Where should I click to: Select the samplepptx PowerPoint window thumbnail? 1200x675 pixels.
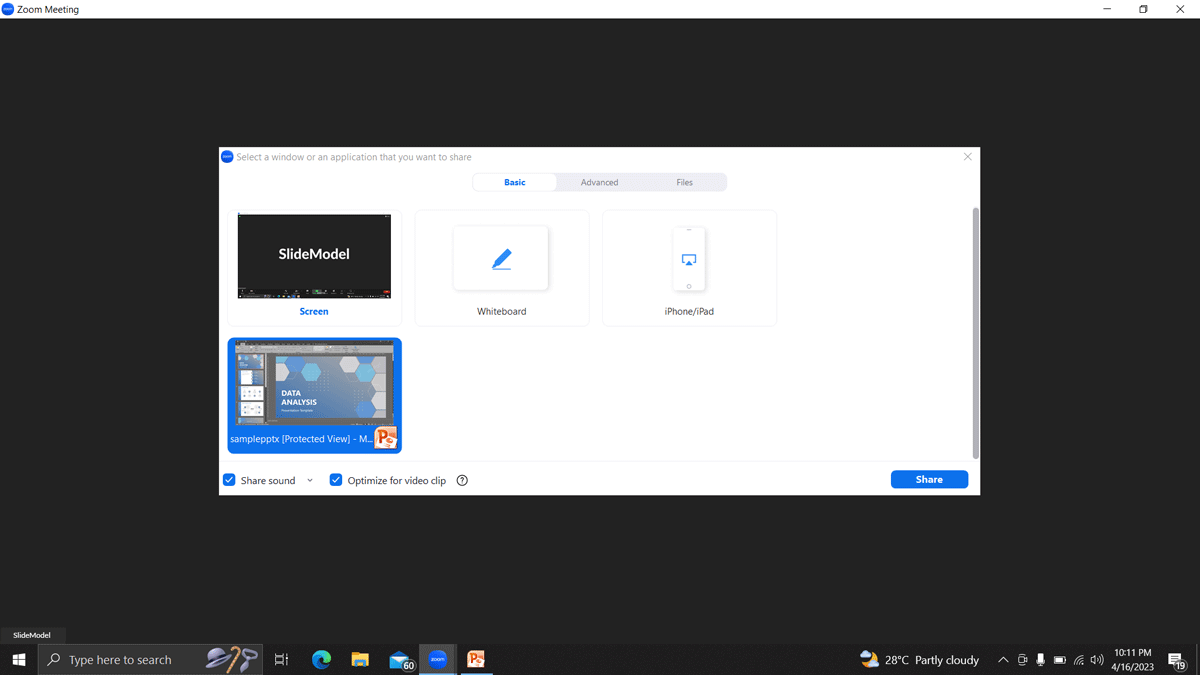[x=314, y=395]
